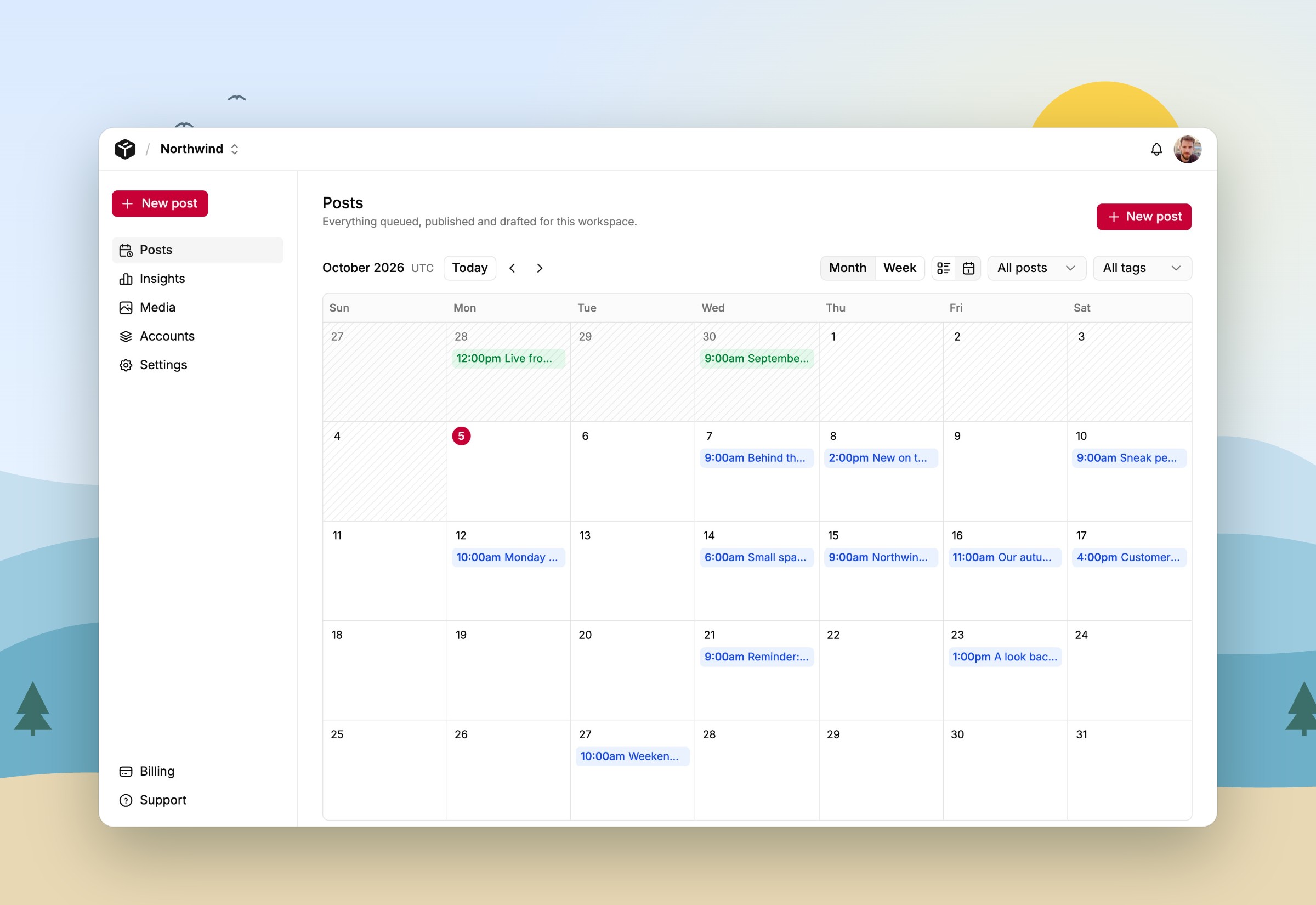Open the user profile avatar
The width and height of the screenshot is (1316, 905).
(1187, 149)
